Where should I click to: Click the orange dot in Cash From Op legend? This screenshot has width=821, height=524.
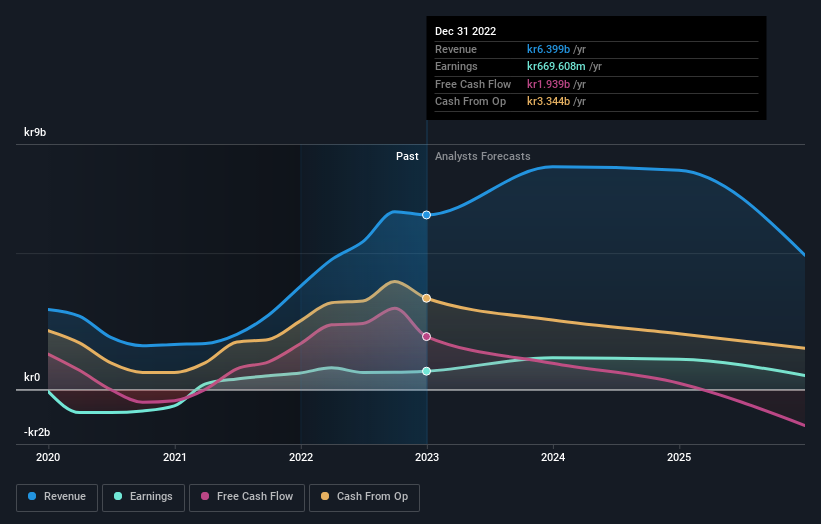tap(325, 496)
